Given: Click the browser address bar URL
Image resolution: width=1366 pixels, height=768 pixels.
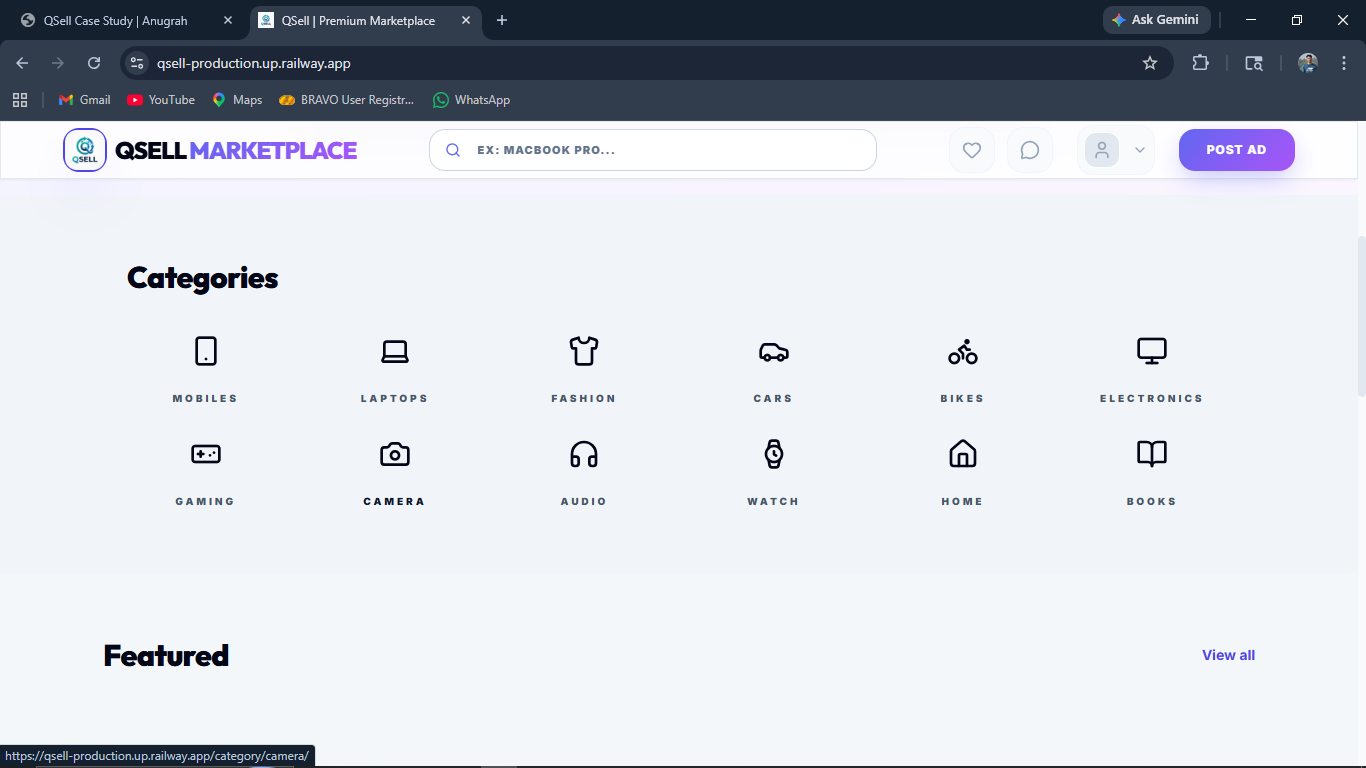Looking at the screenshot, I should pyautogui.click(x=254, y=63).
